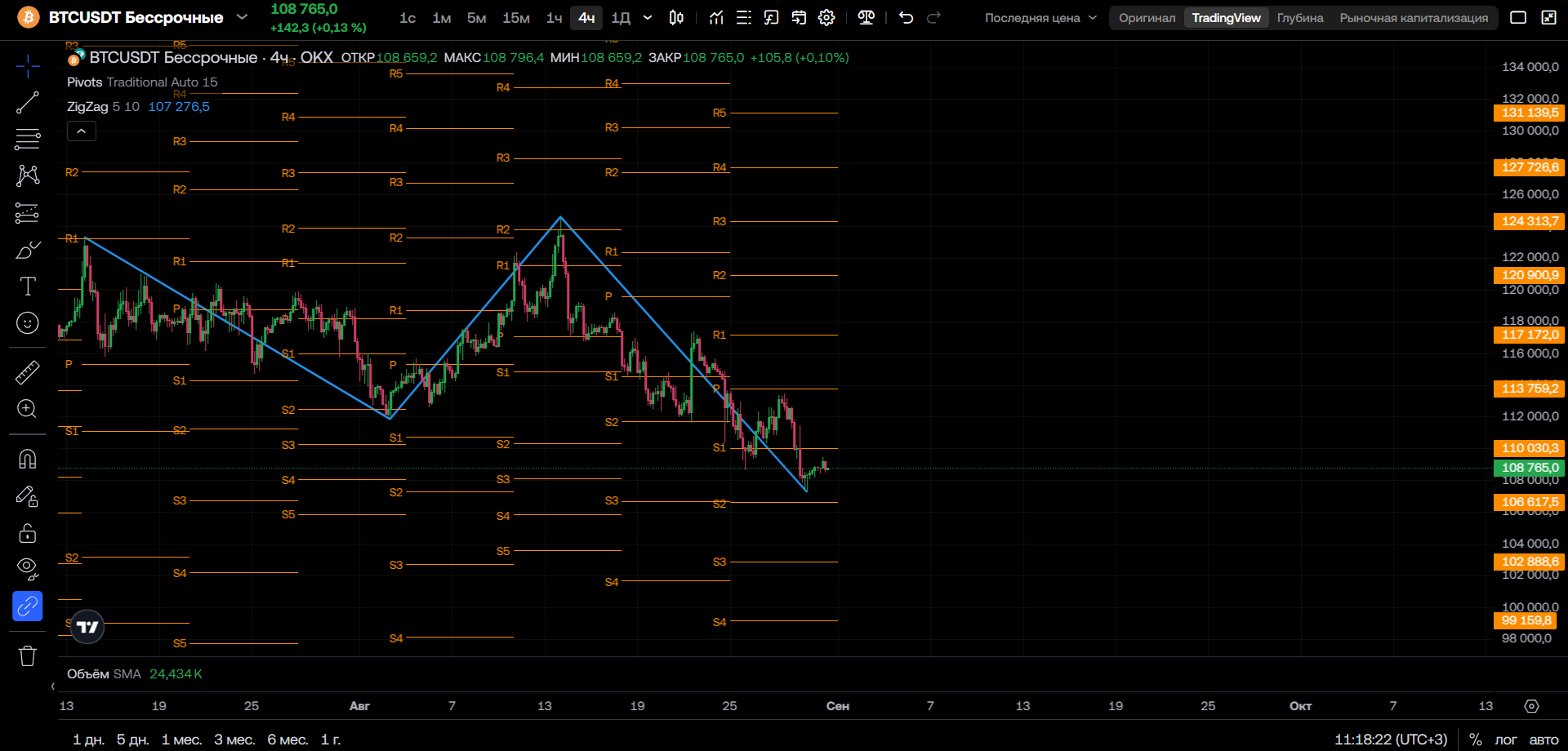Undo the last chart action
The height and width of the screenshot is (751, 1568).
906,18
